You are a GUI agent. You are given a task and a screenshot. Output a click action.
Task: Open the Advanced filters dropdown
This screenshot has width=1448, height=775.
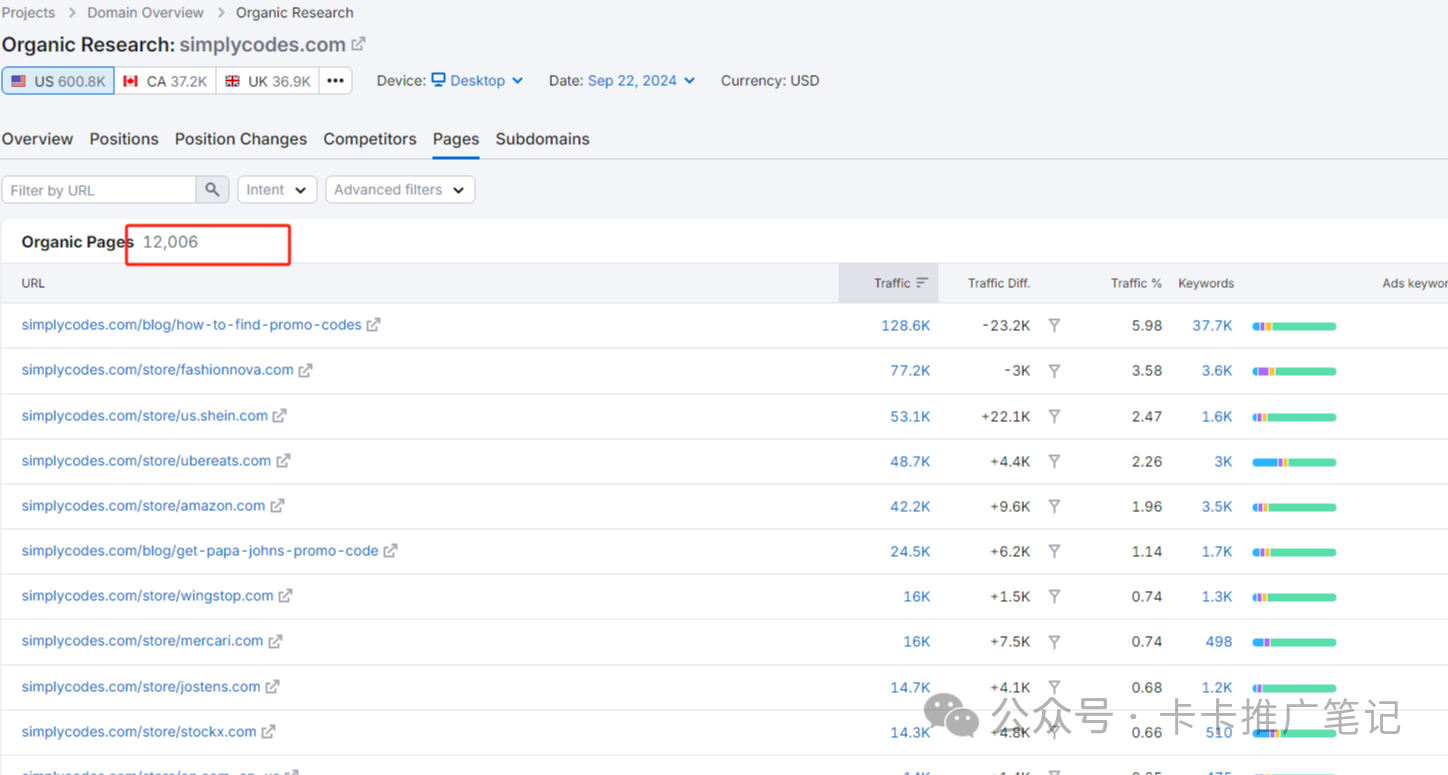(x=399, y=190)
